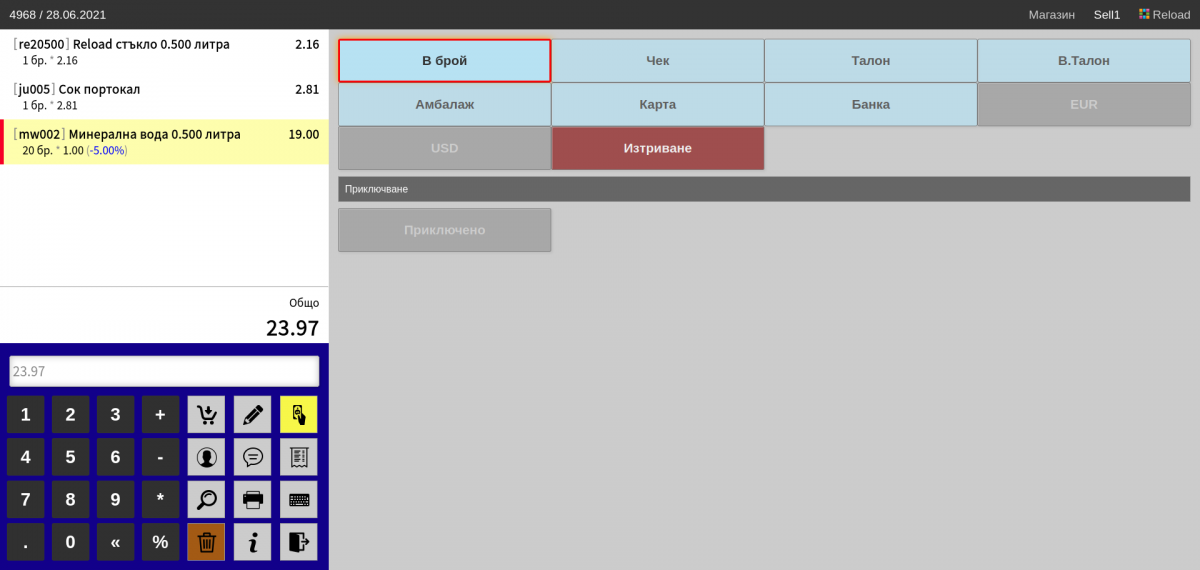1200x570 pixels.
Task: Open the magnifier search icon
Action: pos(206,499)
